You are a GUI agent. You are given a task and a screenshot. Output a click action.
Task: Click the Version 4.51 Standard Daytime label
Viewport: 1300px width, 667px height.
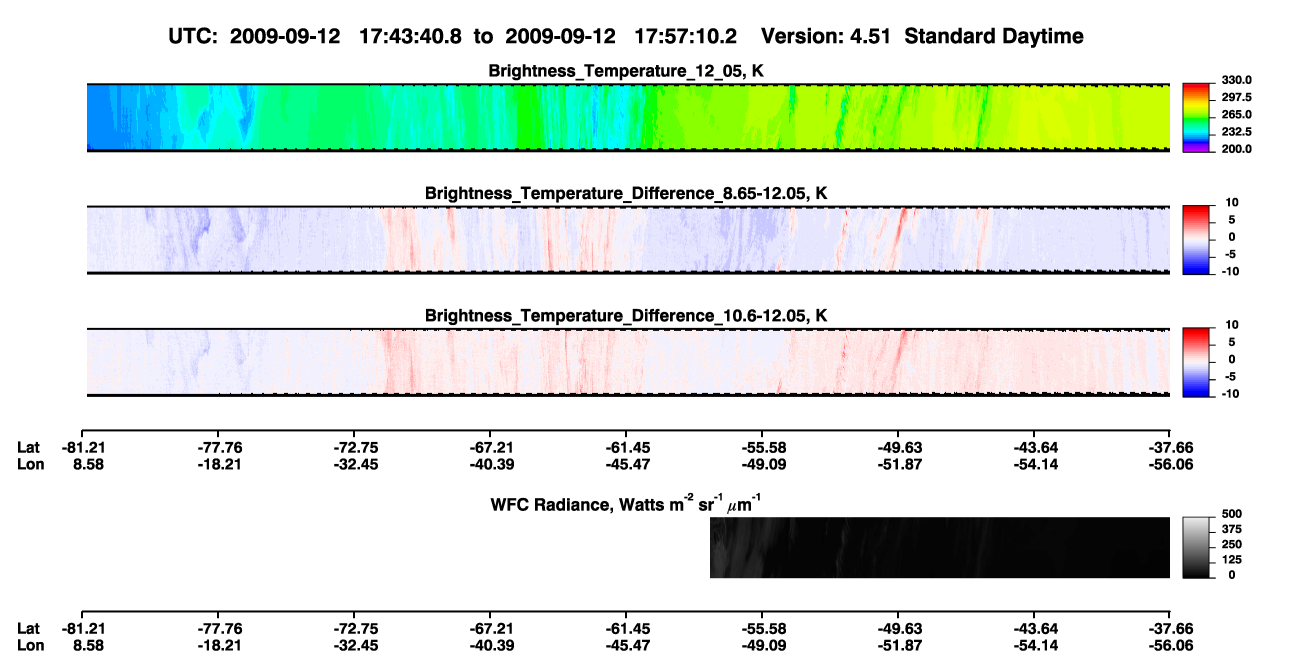point(922,37)
